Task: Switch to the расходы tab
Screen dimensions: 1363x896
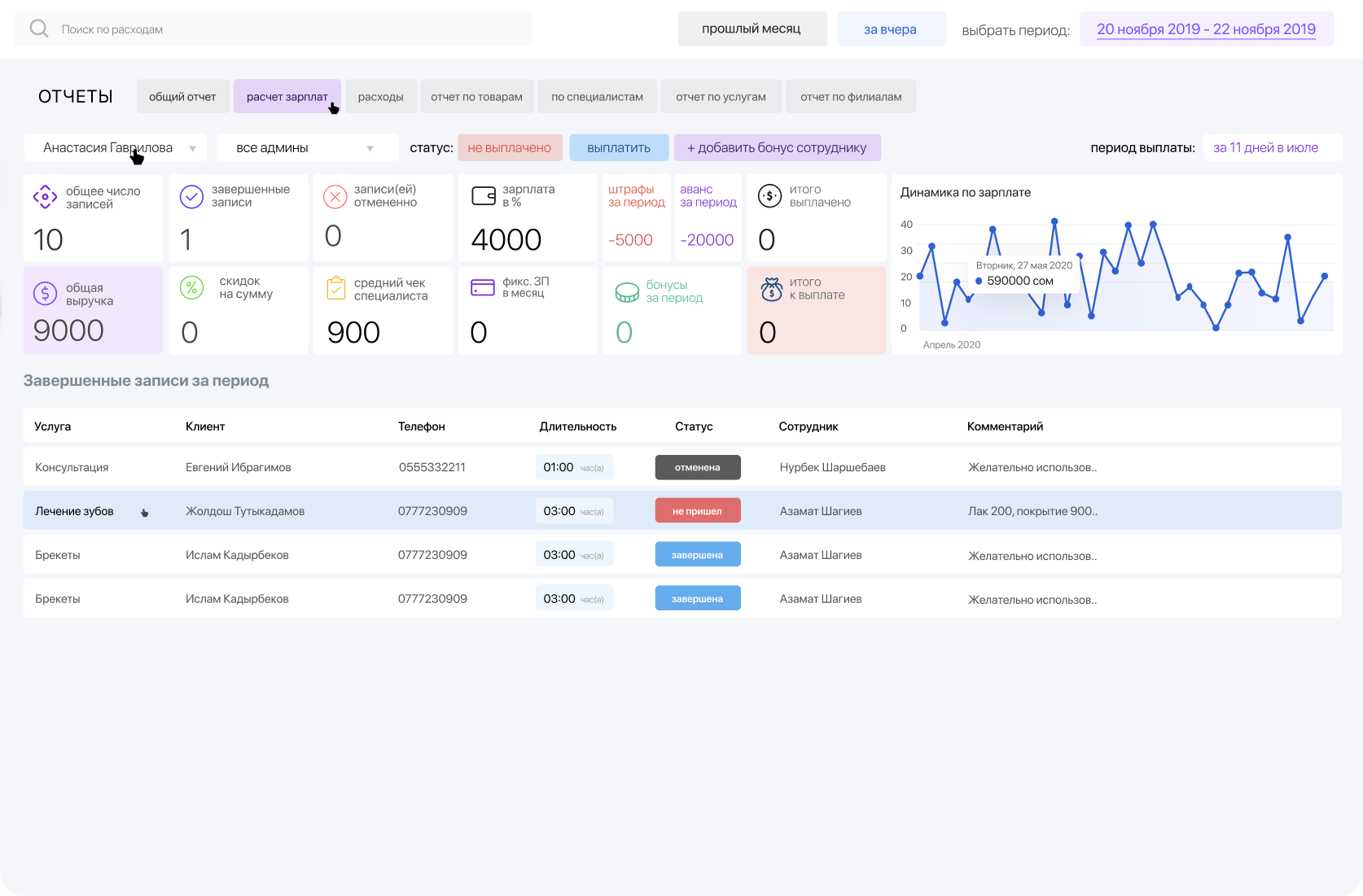Action: pyautogui.click(x=380, y=97)
